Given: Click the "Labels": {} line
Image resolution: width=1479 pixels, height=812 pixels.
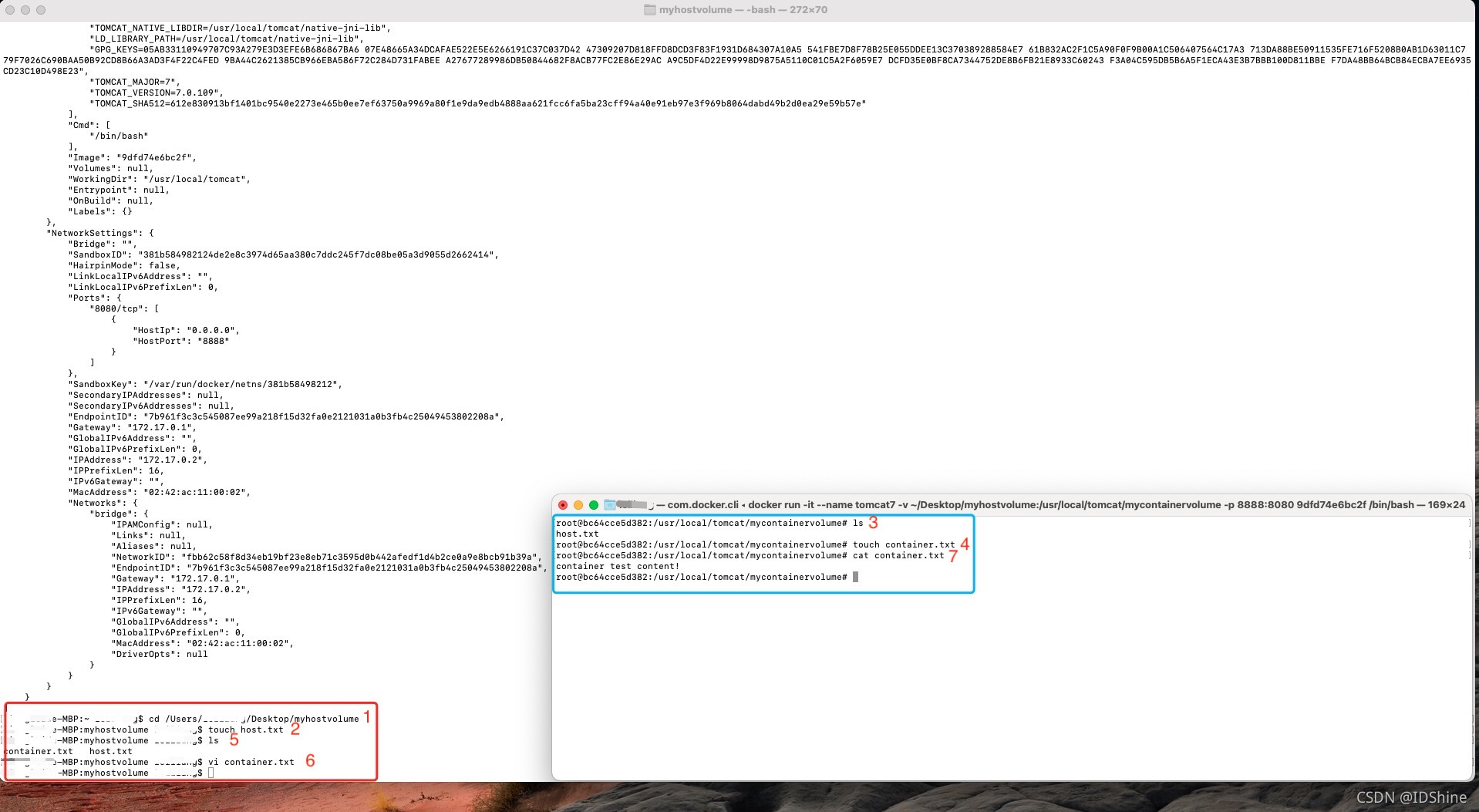Looking at the screenshot, I should tap(100, 211).
